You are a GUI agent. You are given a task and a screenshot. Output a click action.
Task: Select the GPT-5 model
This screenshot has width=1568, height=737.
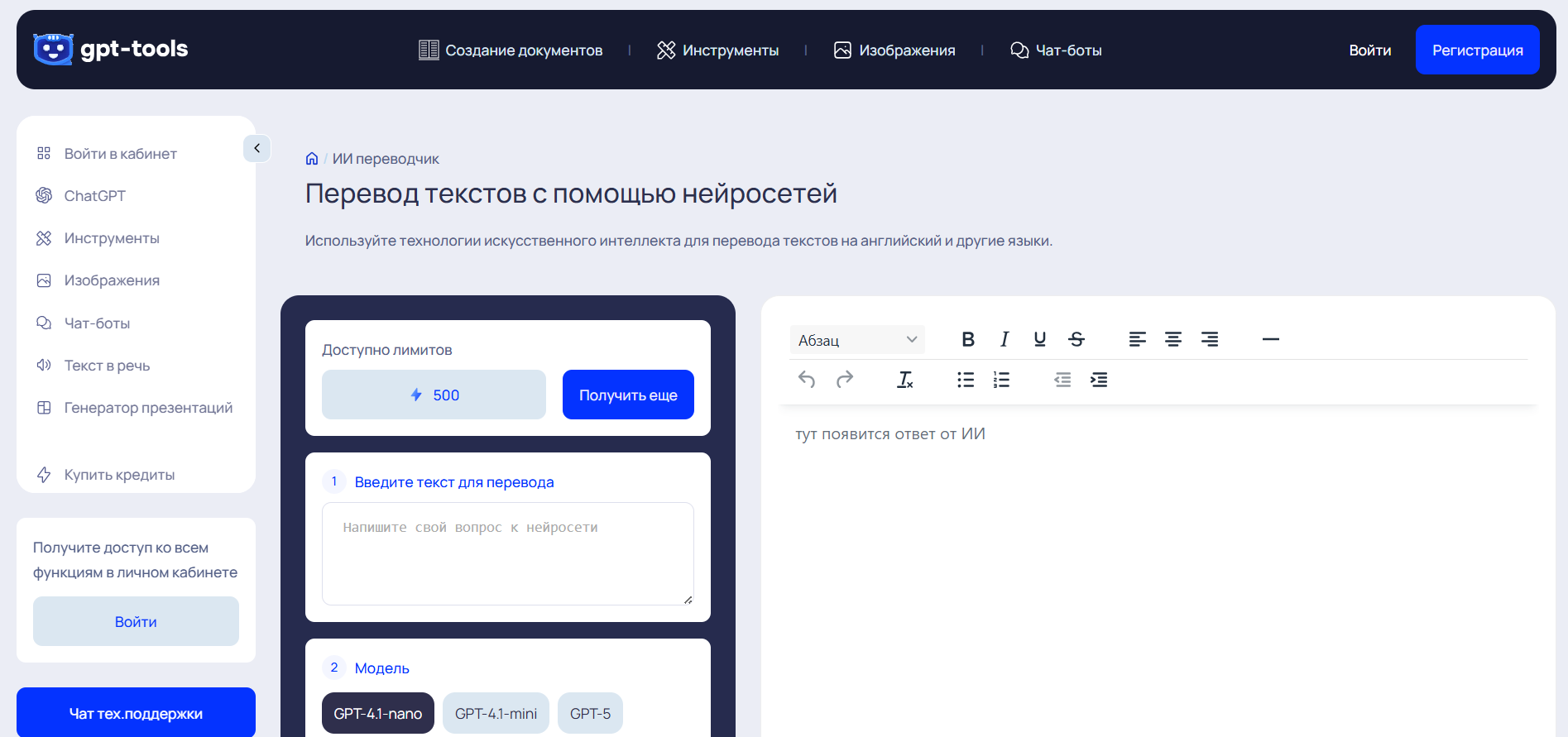tap(590, 713)
